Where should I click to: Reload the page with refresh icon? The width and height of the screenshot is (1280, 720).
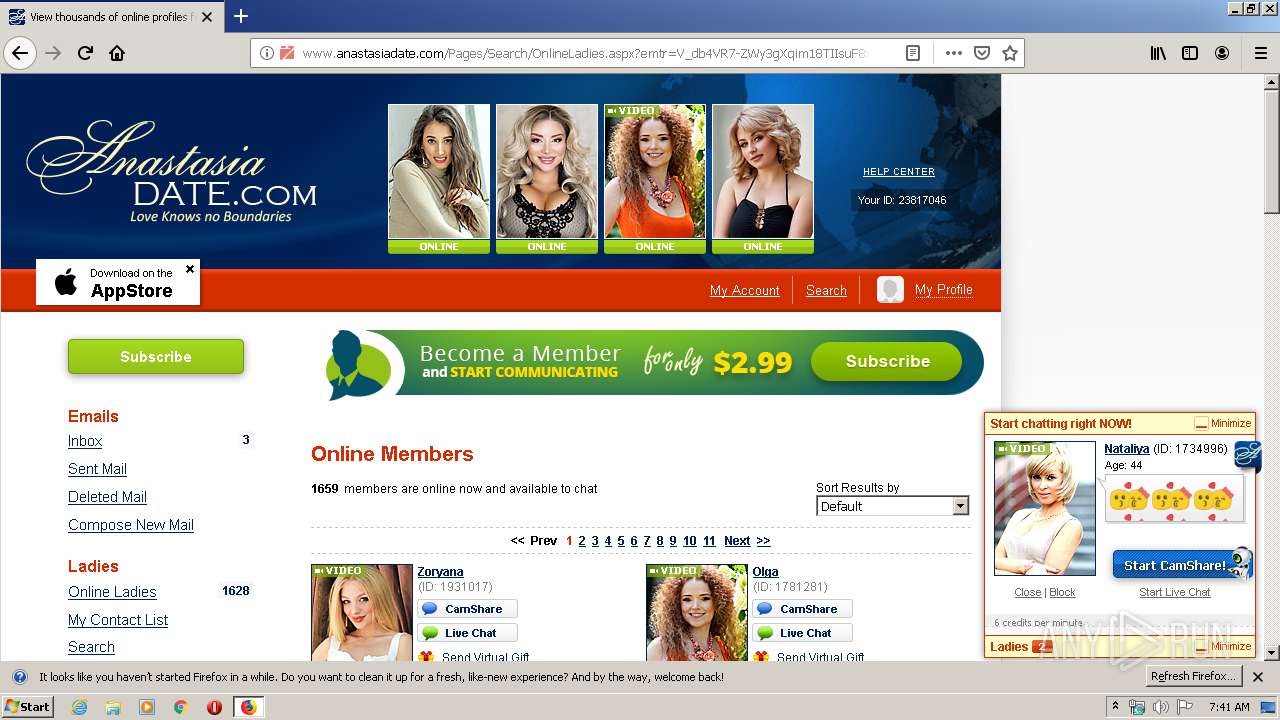(85, 53)
